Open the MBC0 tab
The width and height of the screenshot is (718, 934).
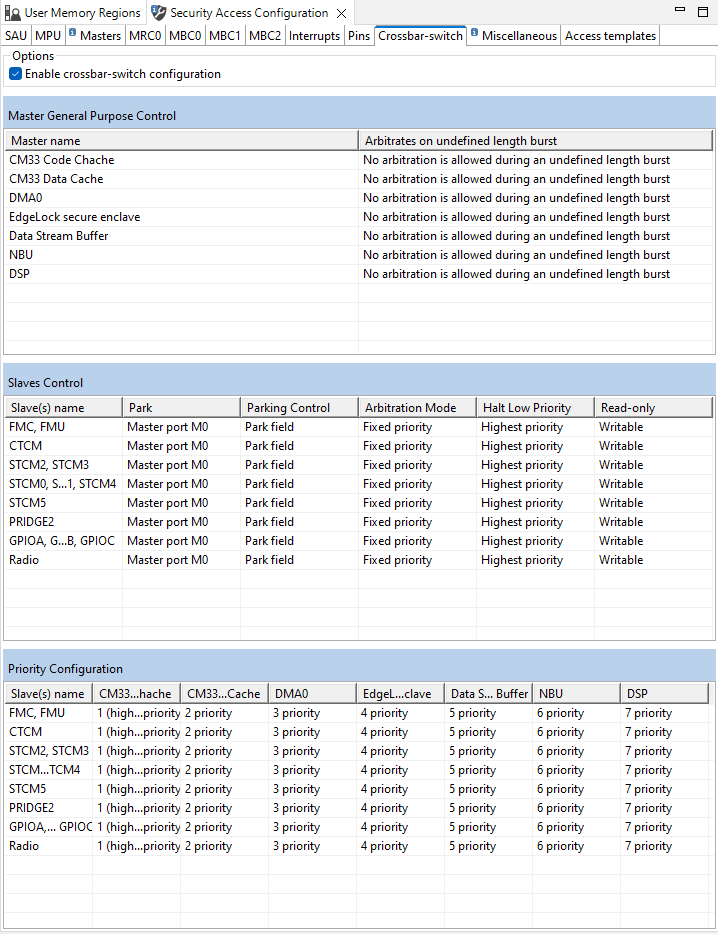click(x=185, y=36)
